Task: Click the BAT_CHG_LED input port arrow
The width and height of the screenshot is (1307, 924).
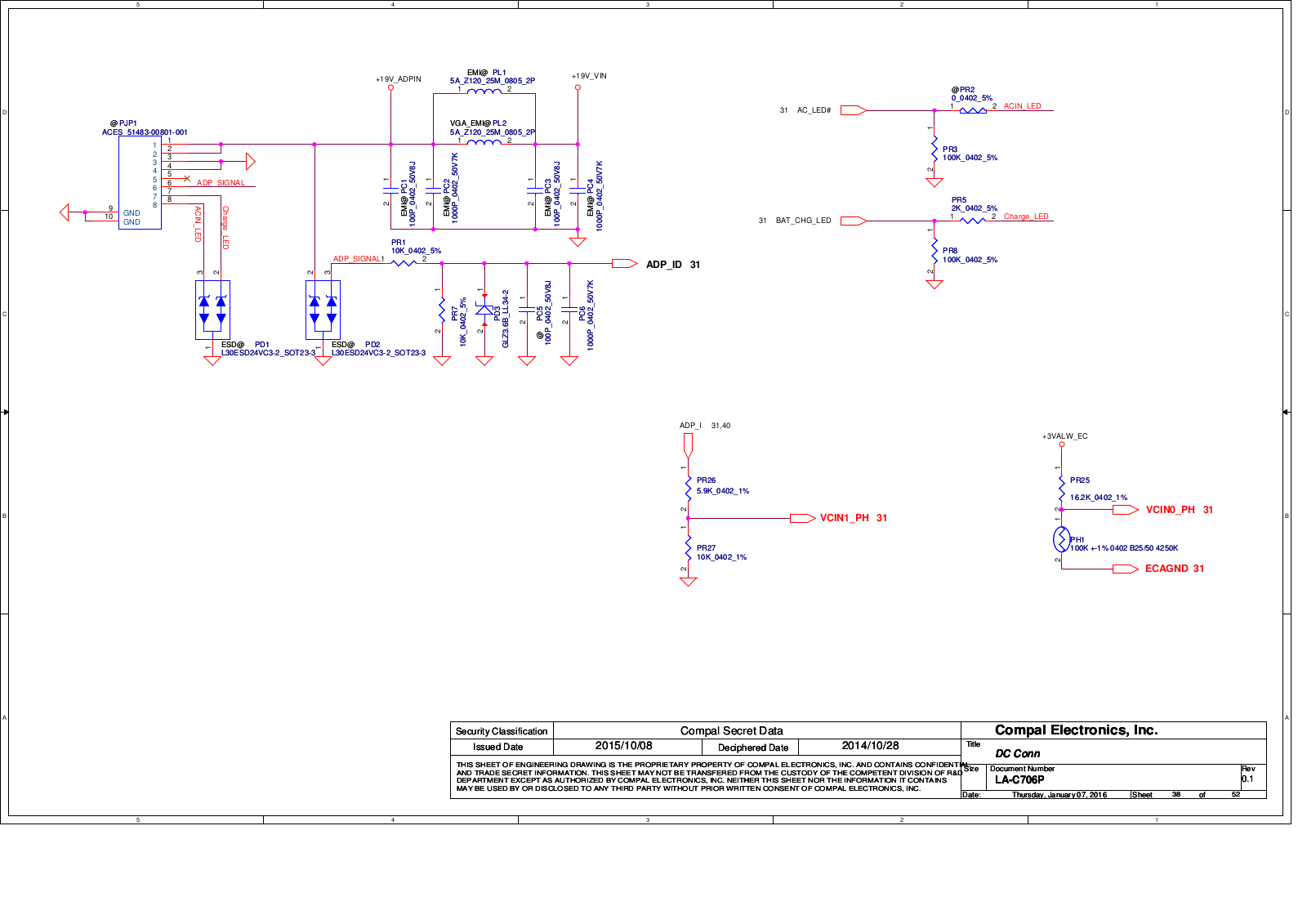Action: pyautogui.click(x=853, y=221)
